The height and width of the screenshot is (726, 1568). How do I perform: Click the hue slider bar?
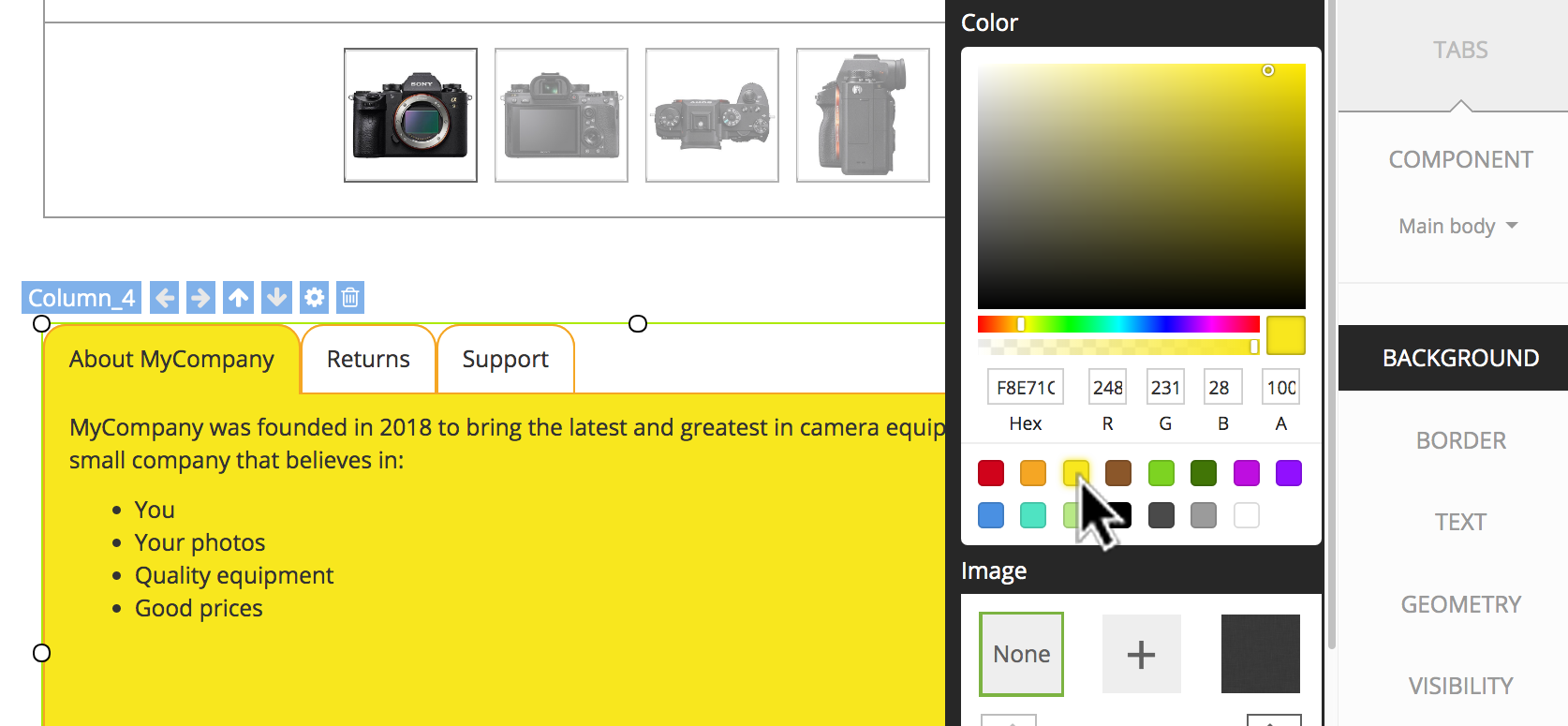pos(1118,324)
